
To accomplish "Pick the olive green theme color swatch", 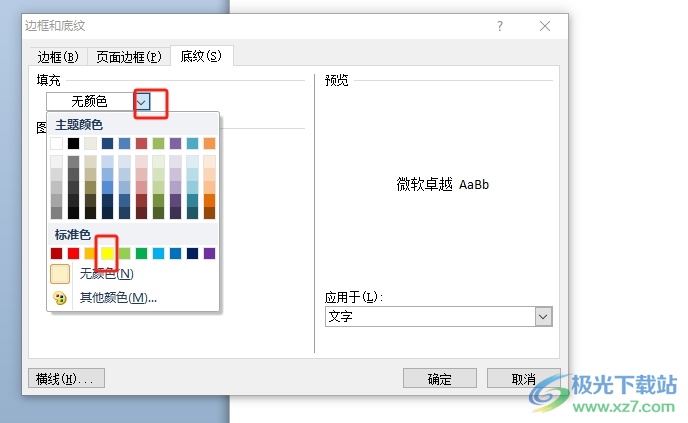I will pyautogui.click(x=158, y=143).
